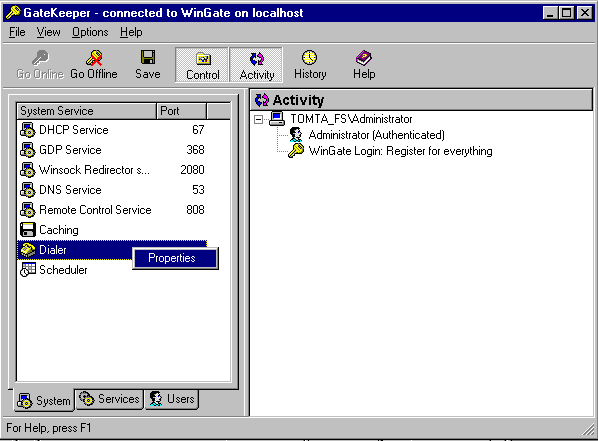
Task: Select WinGate Login: Register for everything entry
Action: click(x=400, y=151)
